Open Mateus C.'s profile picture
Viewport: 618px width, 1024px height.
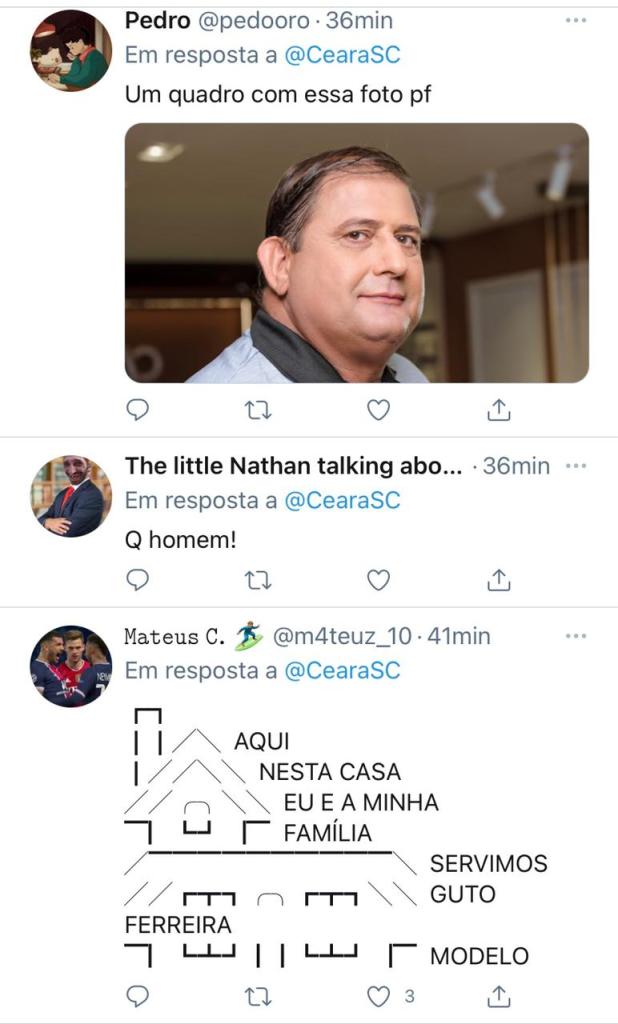pyautogui.click(x=70, y=666)
